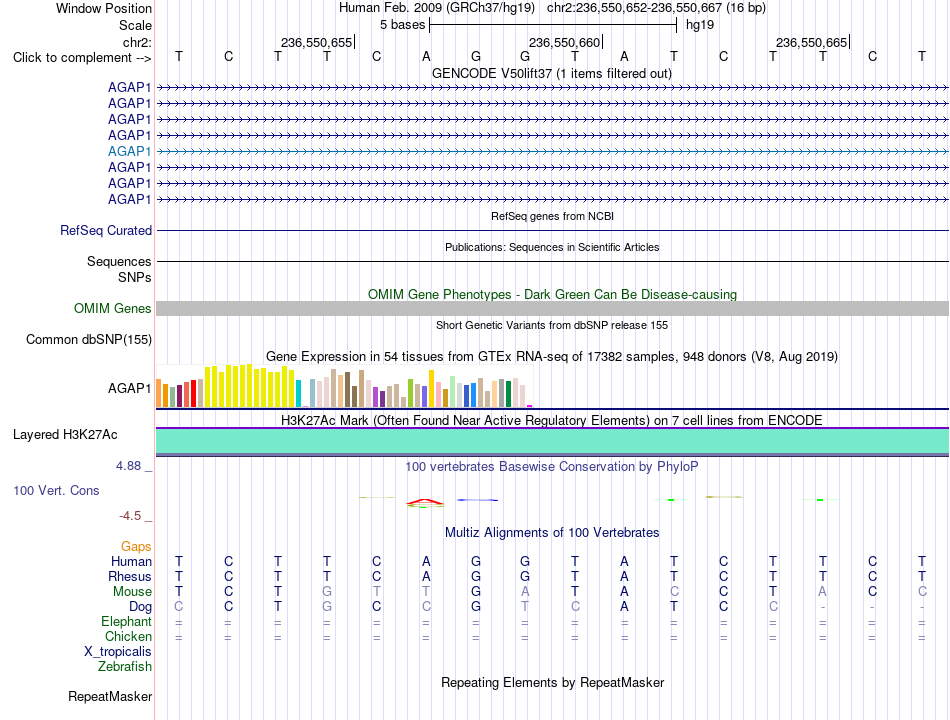The image size is (950, 720).
Task: Select the Dog alignment row label
Action: [140, 607]
